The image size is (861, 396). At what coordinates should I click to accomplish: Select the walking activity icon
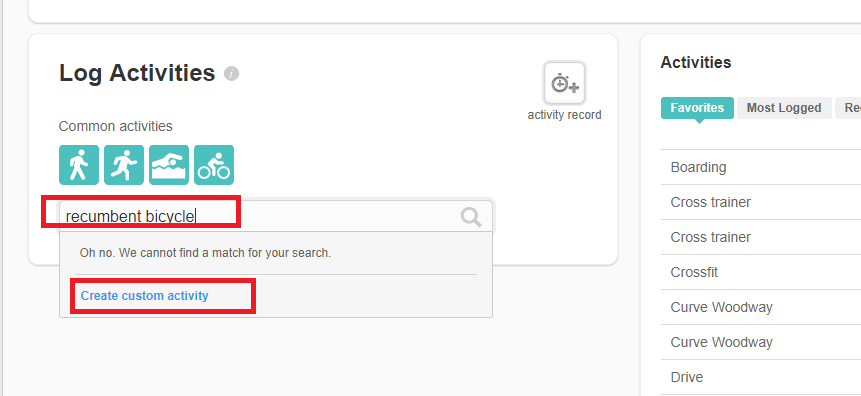coord(79,165)
